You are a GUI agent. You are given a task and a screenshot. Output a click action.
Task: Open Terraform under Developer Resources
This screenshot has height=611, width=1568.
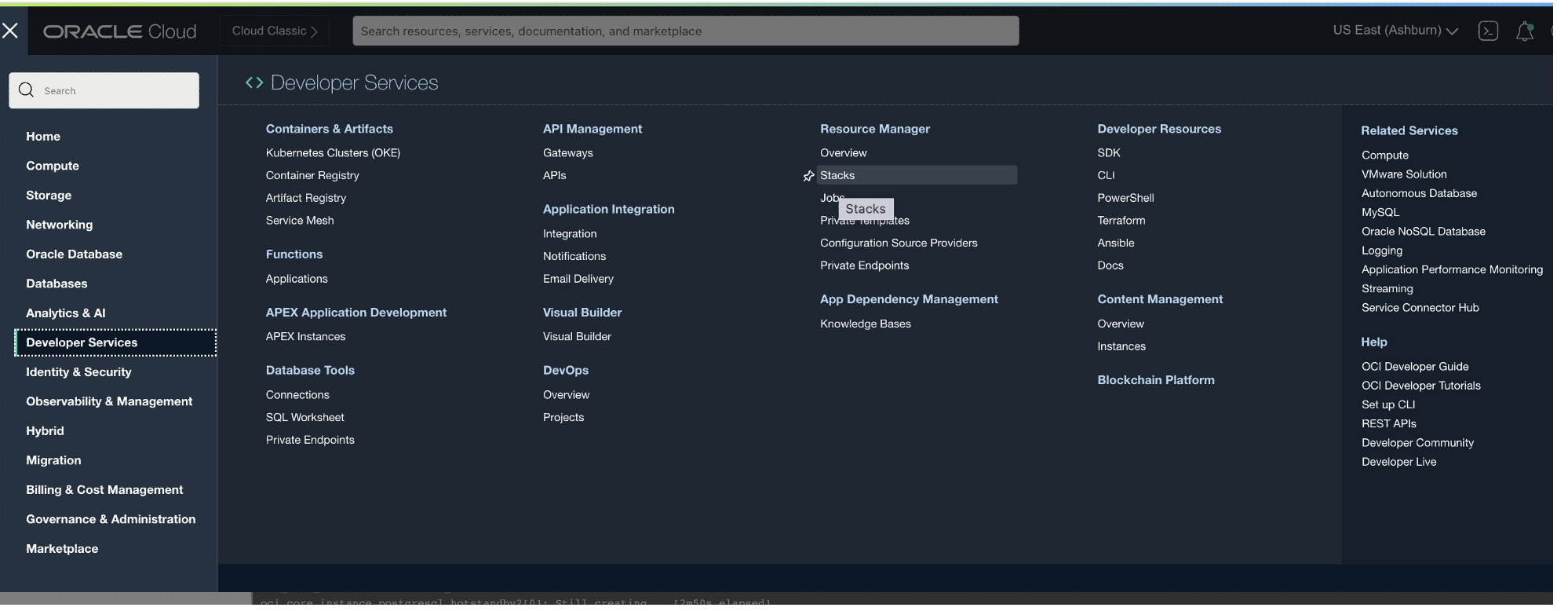click(x=1121, y=221)
